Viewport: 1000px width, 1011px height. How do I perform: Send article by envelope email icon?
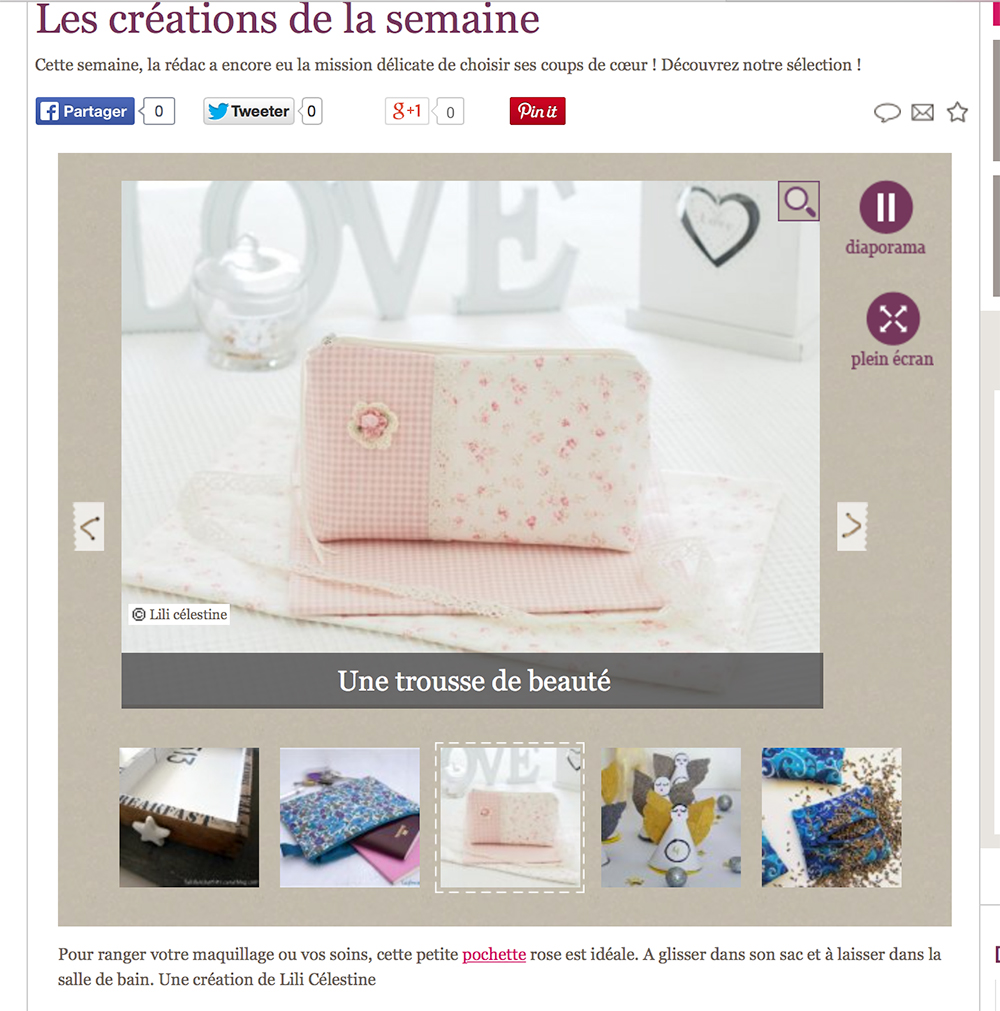point(923,112)
